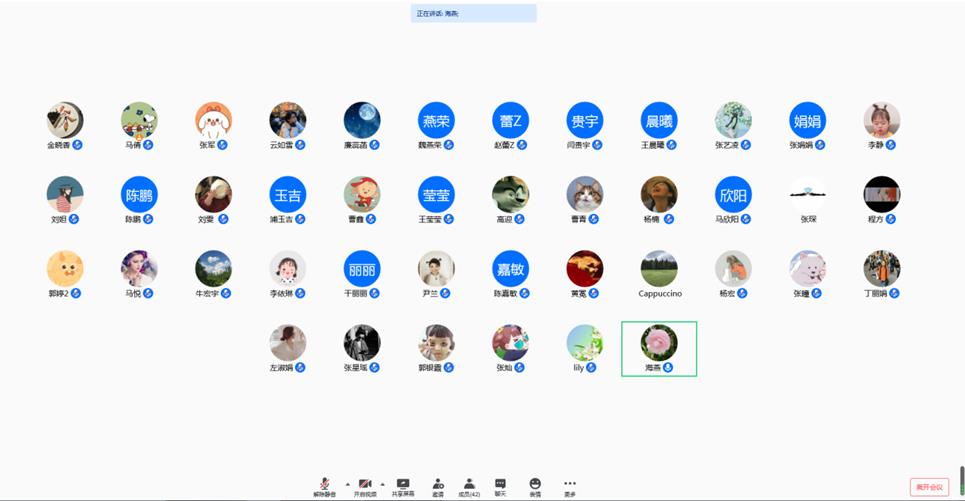Open the 成员(42) members list
The width and height of the screenshot is (965, 501).
(469, 485)
